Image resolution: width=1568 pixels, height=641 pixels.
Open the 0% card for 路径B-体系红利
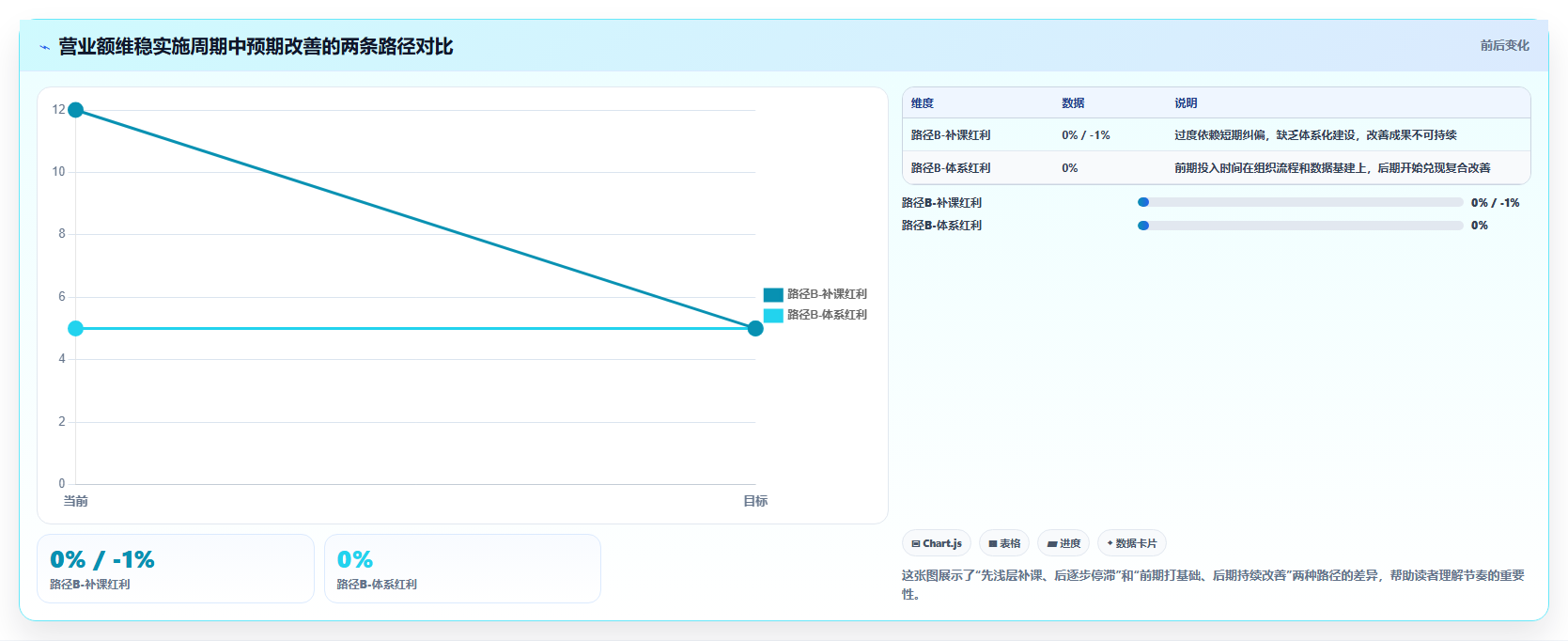click(462, 569)
